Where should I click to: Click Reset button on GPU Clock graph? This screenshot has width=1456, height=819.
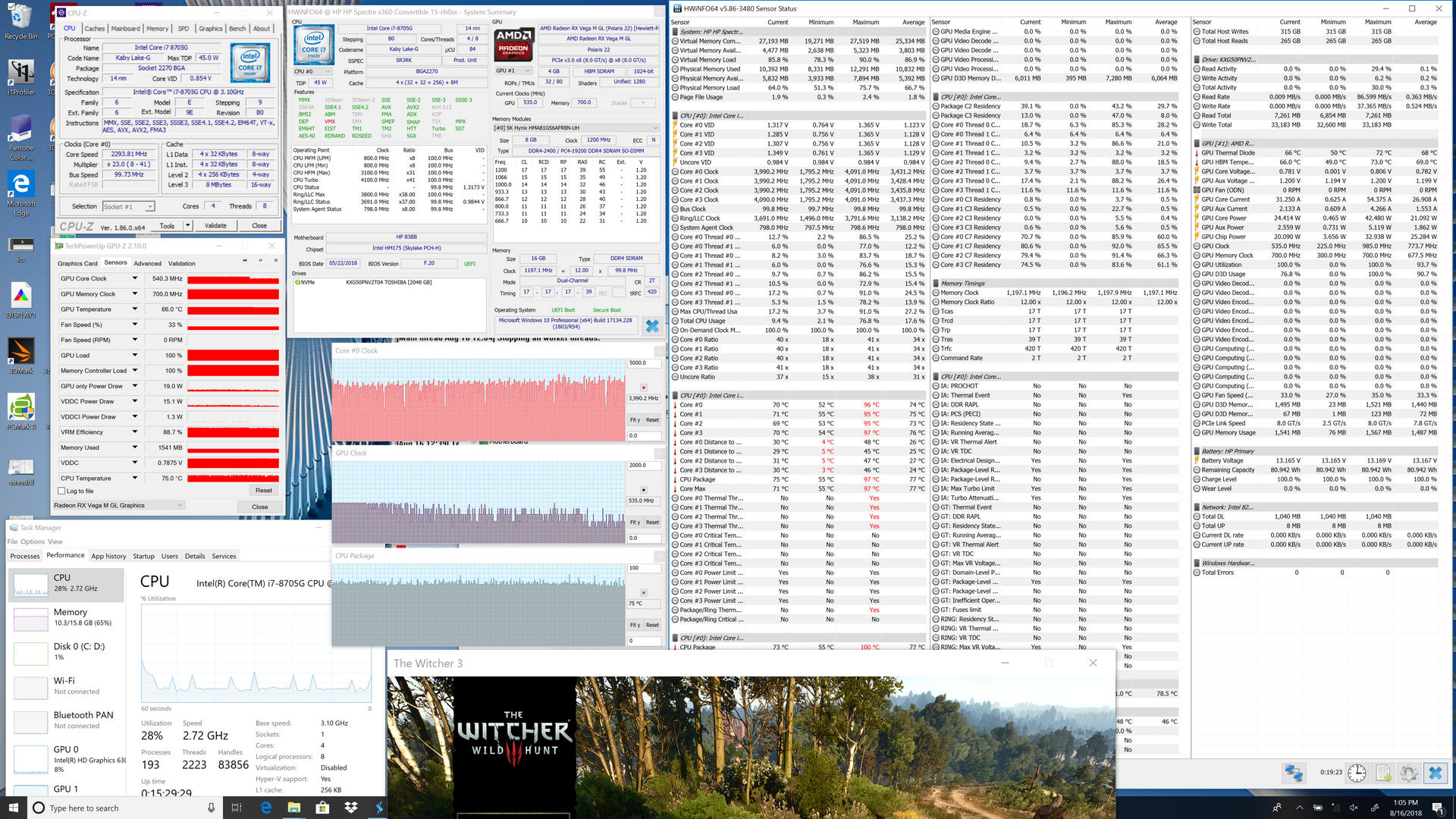pyautogui.click(x=652, y=522)
